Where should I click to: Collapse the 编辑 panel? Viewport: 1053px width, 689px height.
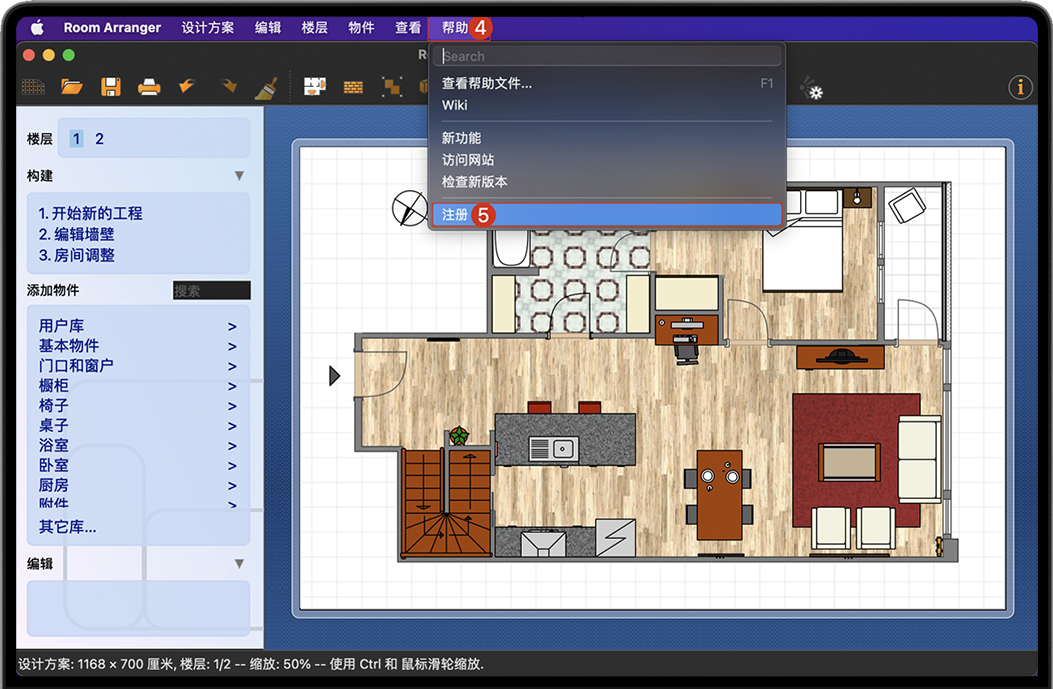(238, 563)
